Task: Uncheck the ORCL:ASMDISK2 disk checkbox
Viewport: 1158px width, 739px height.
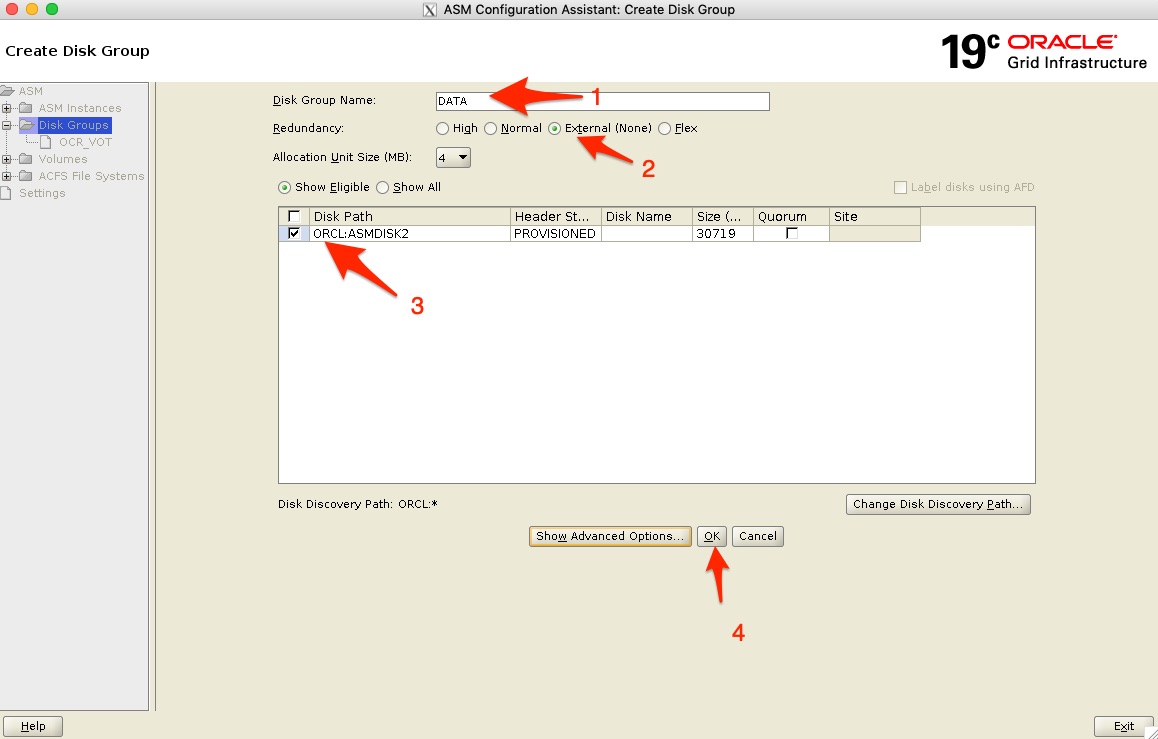Action: pos(294,233)
